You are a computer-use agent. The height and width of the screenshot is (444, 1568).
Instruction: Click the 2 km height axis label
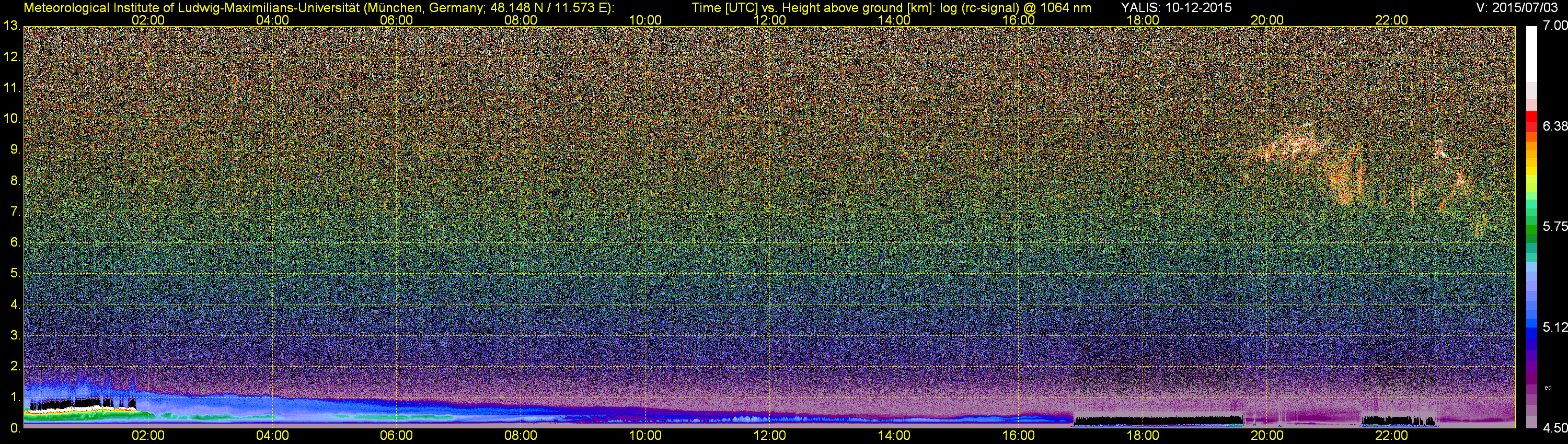point(15,366)
